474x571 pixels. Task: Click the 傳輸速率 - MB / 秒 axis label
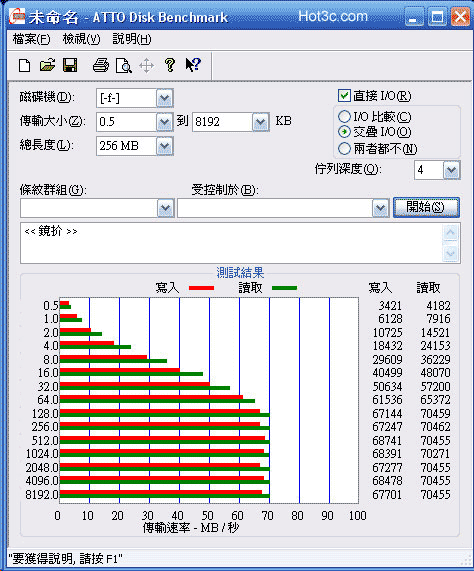pyautogui.click(x=191, y=527)
